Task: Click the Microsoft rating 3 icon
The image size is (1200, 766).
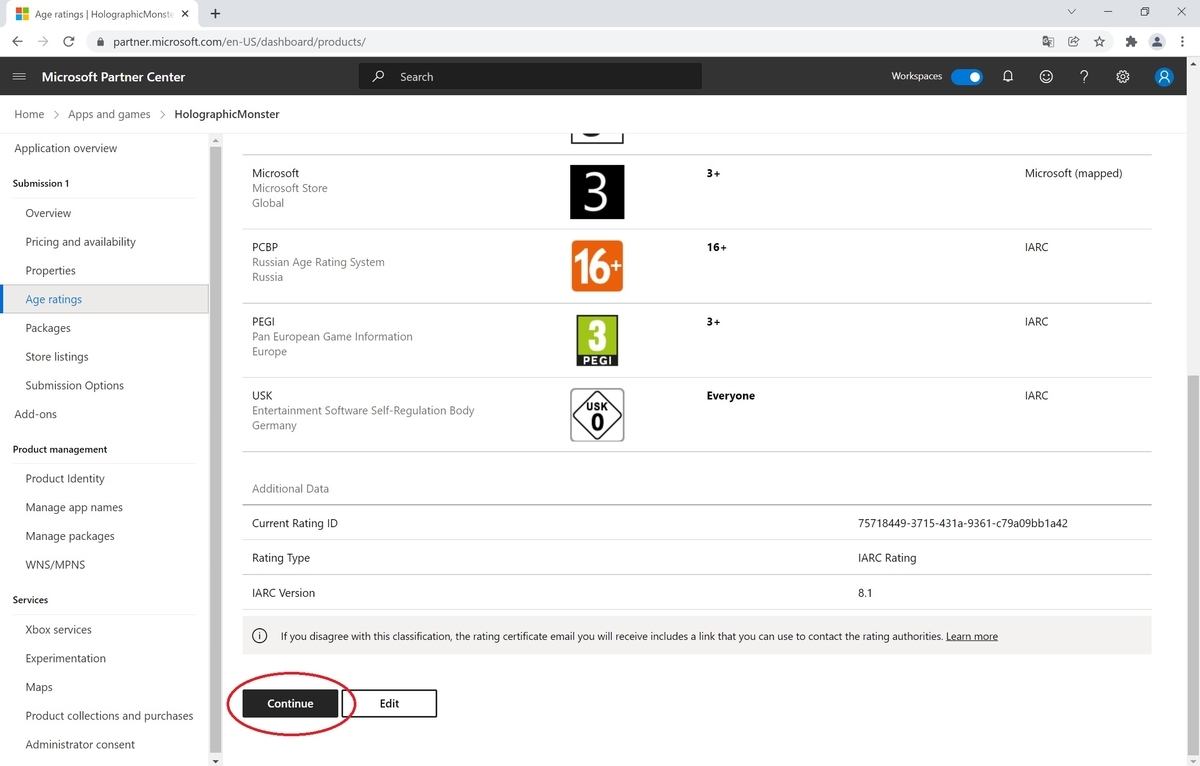Action: pyautogui.click(x=597, y=192)
